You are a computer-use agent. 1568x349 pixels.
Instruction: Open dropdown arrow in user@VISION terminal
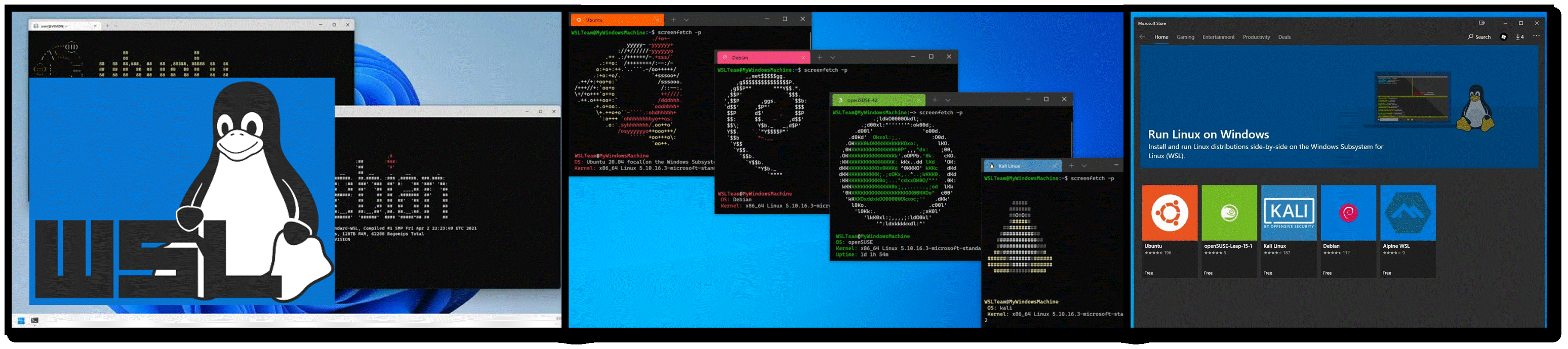[115, 25]
